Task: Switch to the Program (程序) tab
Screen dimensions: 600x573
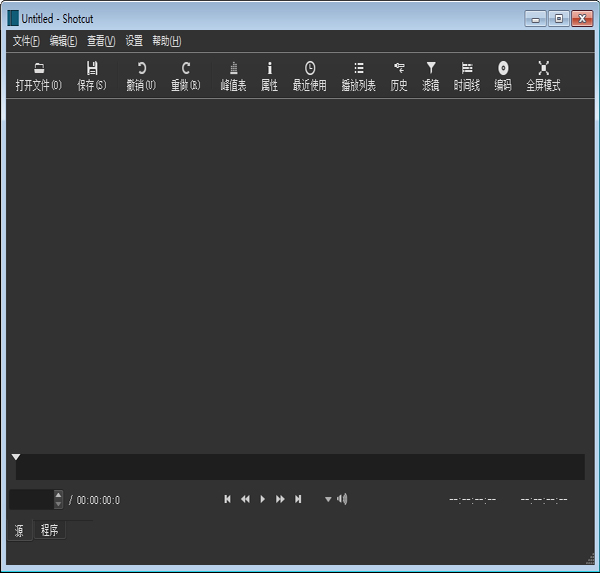Action: click(50, 530)
